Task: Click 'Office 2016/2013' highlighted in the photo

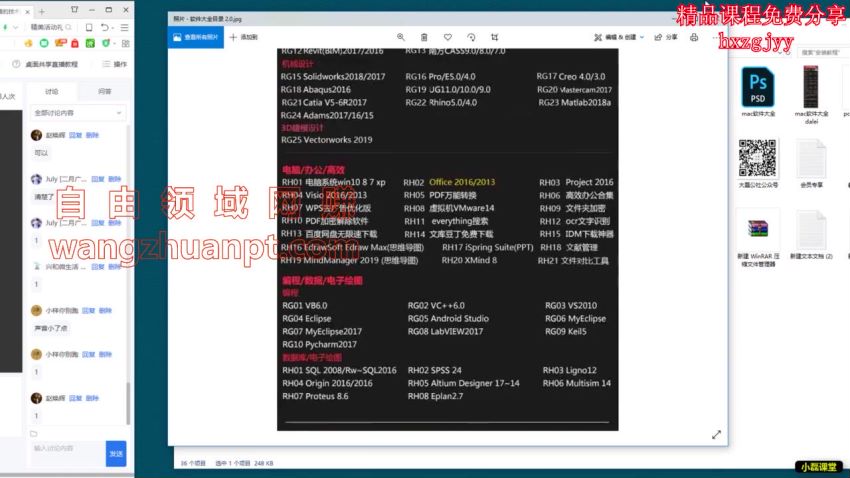Action: click(x=462, y=182)
